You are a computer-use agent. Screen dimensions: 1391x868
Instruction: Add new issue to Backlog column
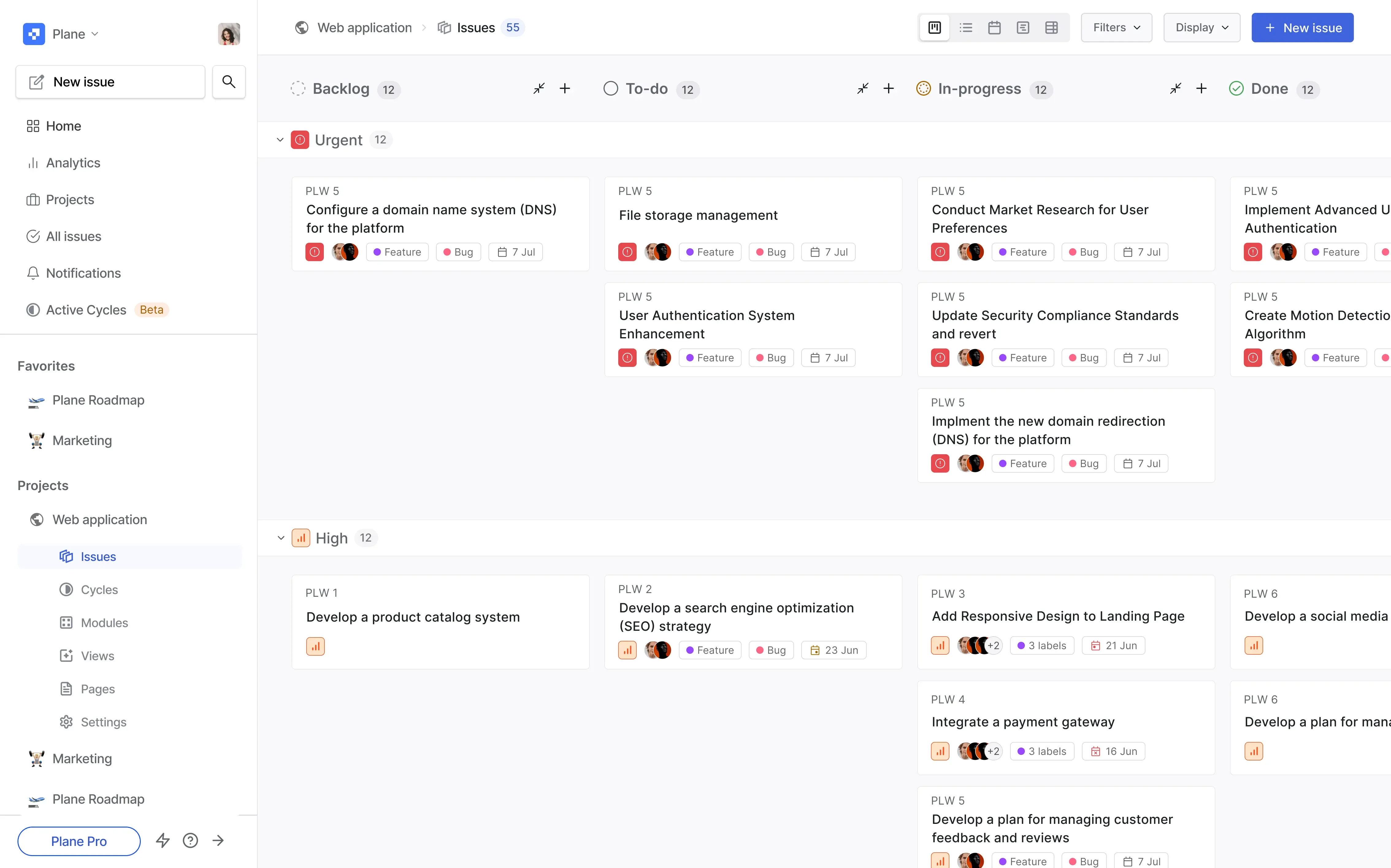565,88
